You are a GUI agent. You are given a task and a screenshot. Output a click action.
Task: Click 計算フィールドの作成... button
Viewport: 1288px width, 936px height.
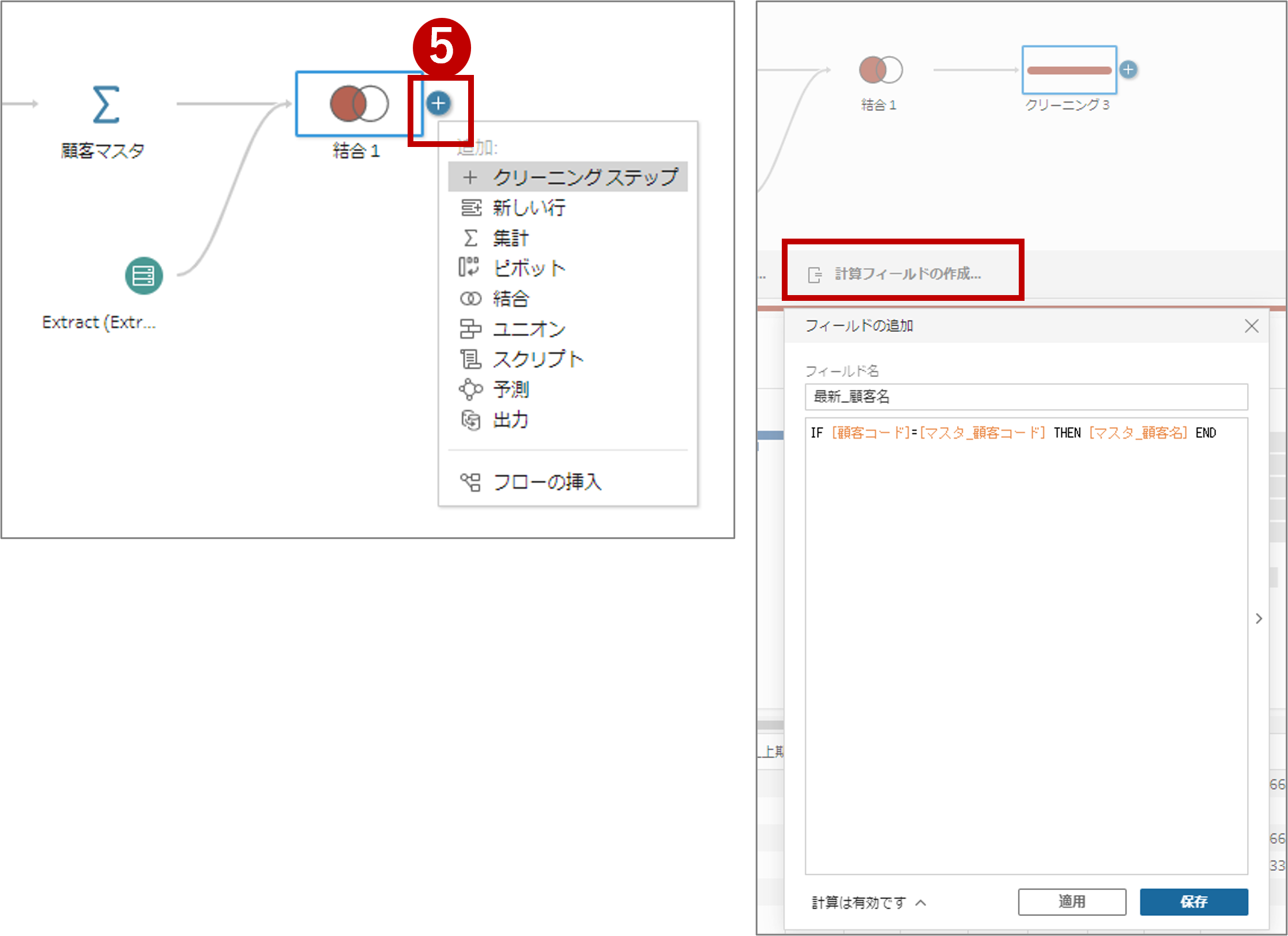895,274
